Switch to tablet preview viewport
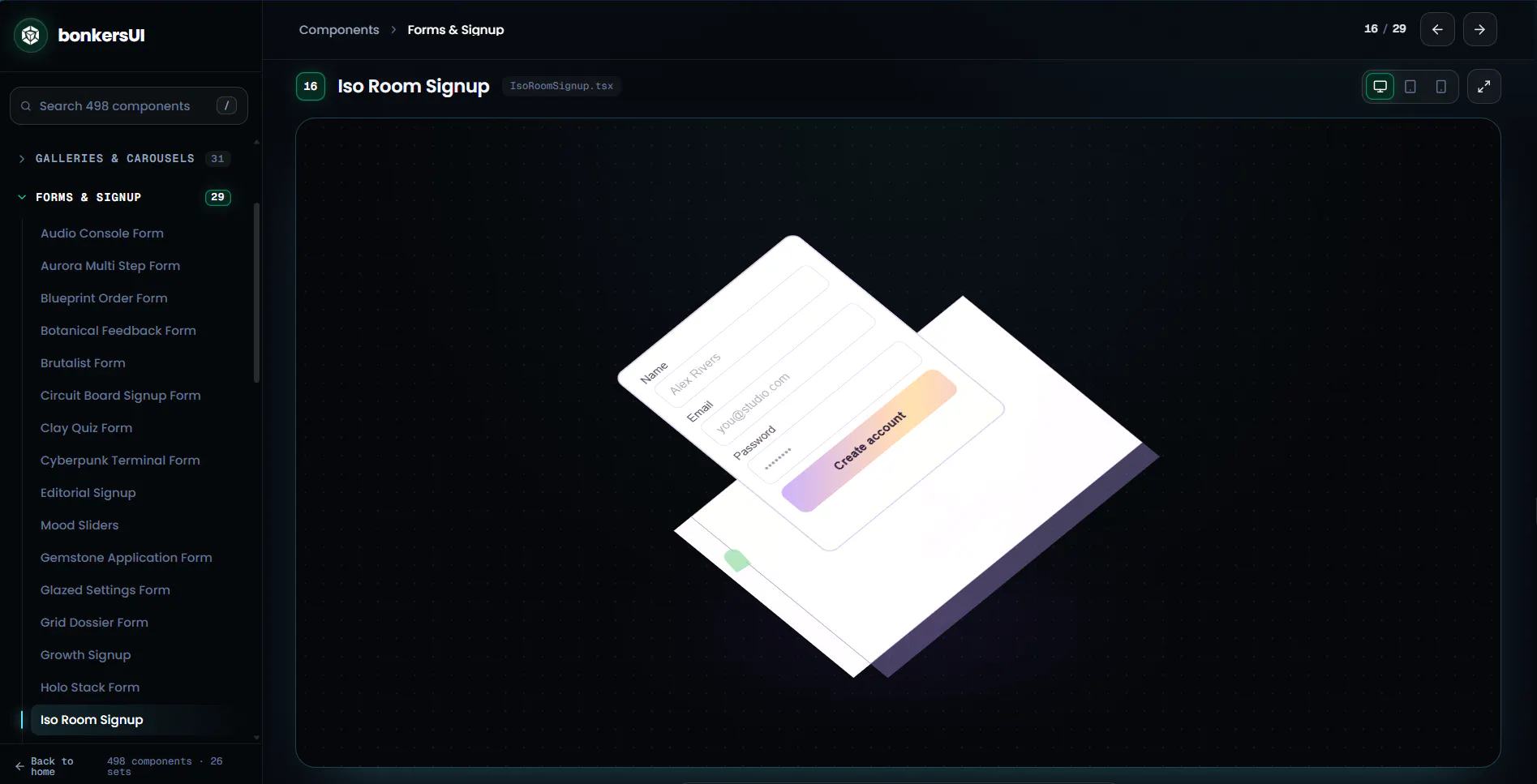The width and height of the screenshot is (1537, 784). click(1410, 87)
